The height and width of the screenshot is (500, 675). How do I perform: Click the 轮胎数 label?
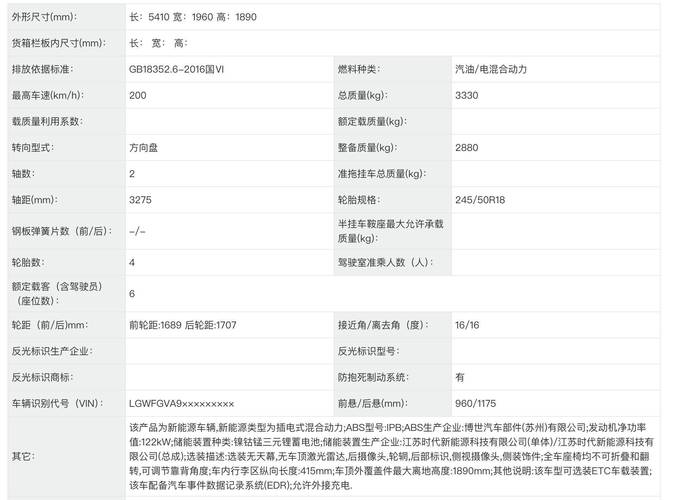click(x=28, y=262)
